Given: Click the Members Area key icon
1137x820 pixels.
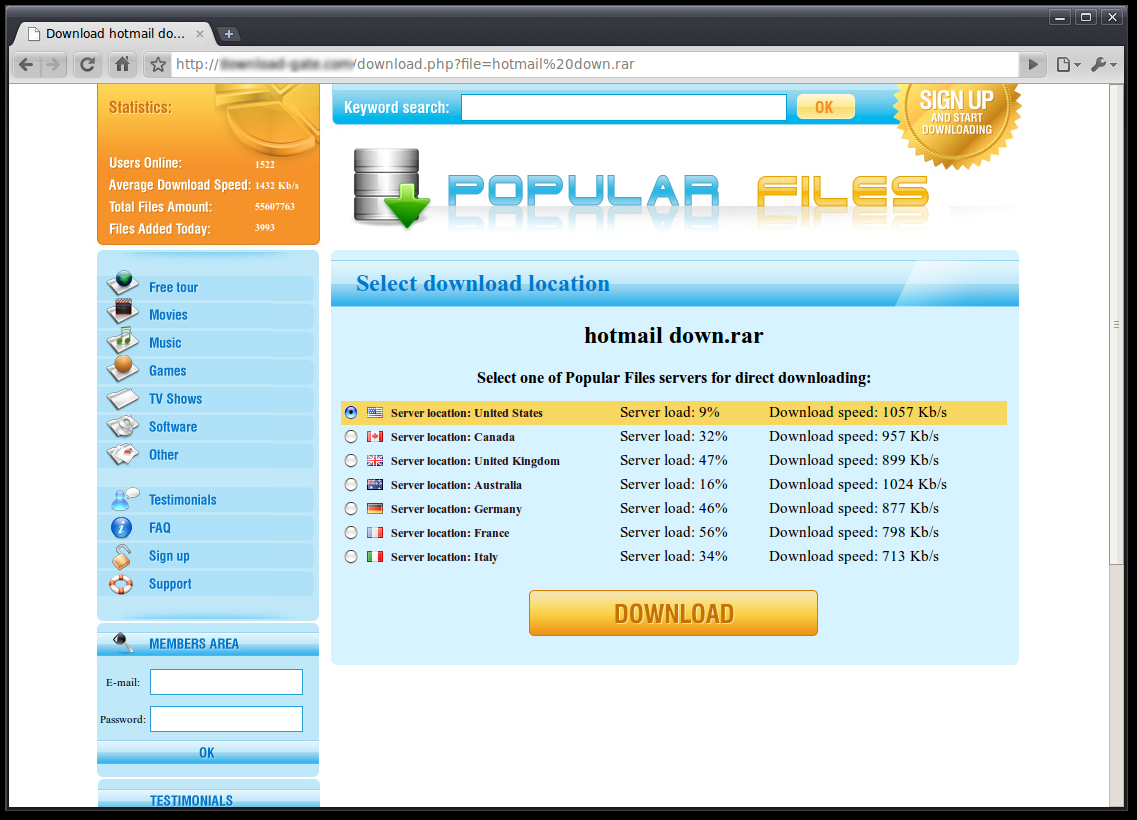Looking at the screenshot, I should click(123, 642).
